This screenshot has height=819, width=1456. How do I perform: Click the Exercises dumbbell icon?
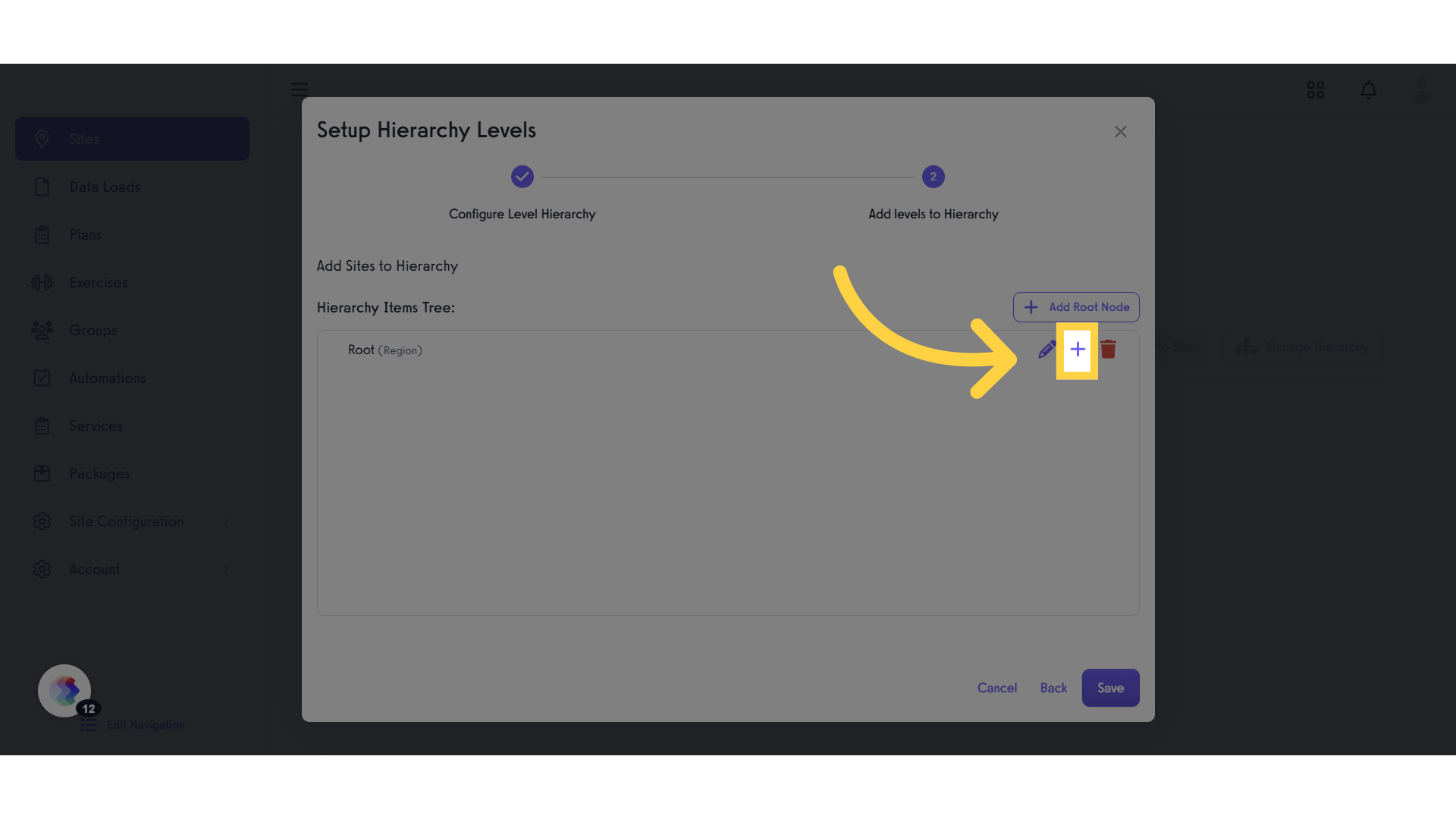pos(42,282)
